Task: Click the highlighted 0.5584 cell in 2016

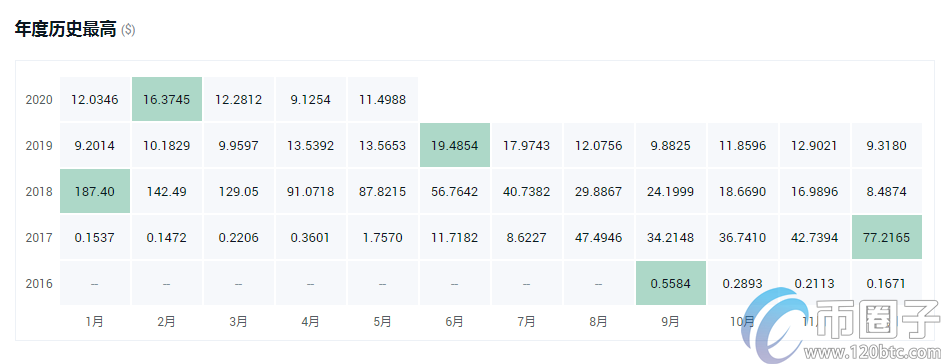Action: [x=670, y=284]
